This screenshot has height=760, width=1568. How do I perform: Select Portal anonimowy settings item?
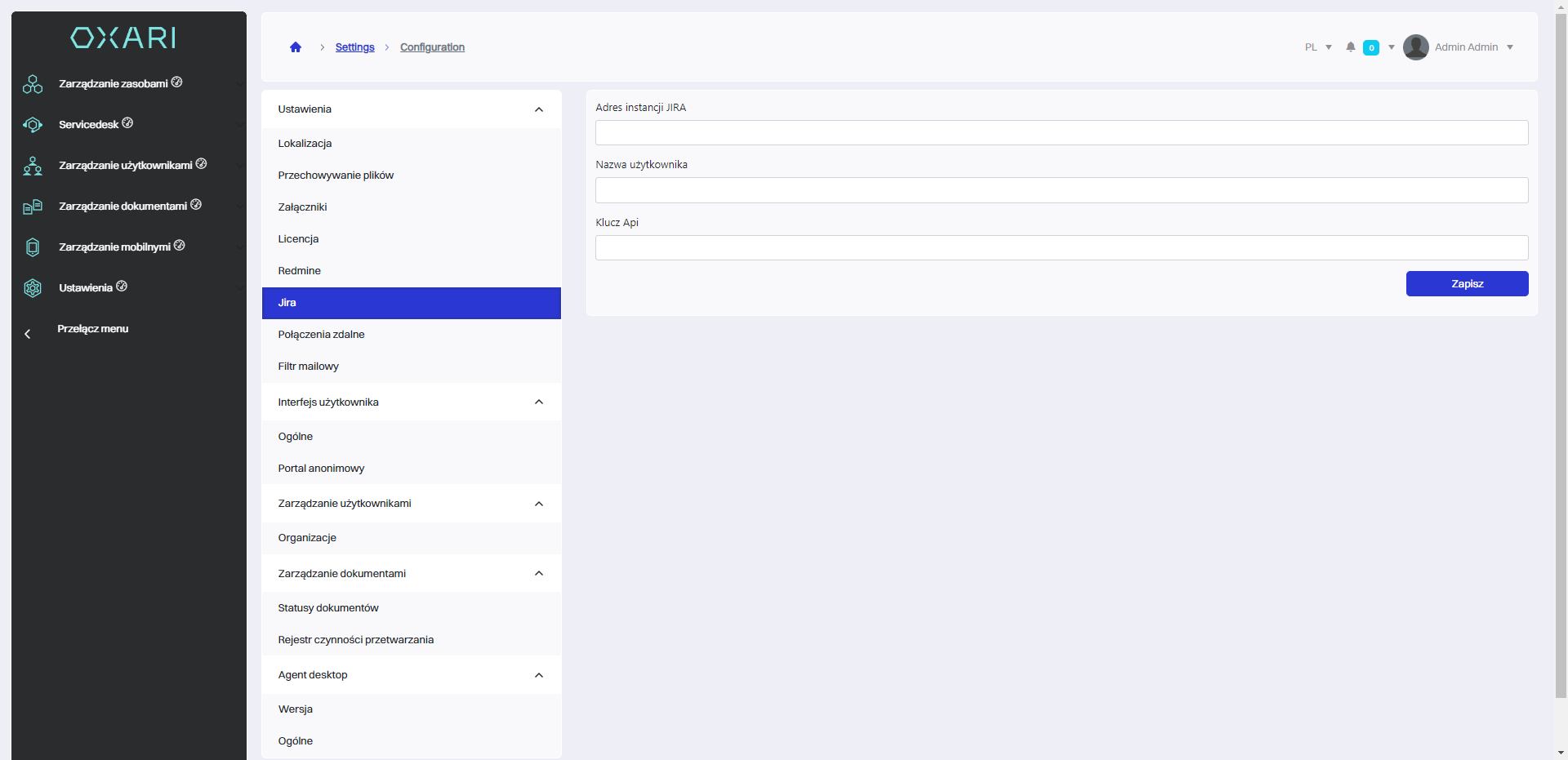[x=412, y=469]
